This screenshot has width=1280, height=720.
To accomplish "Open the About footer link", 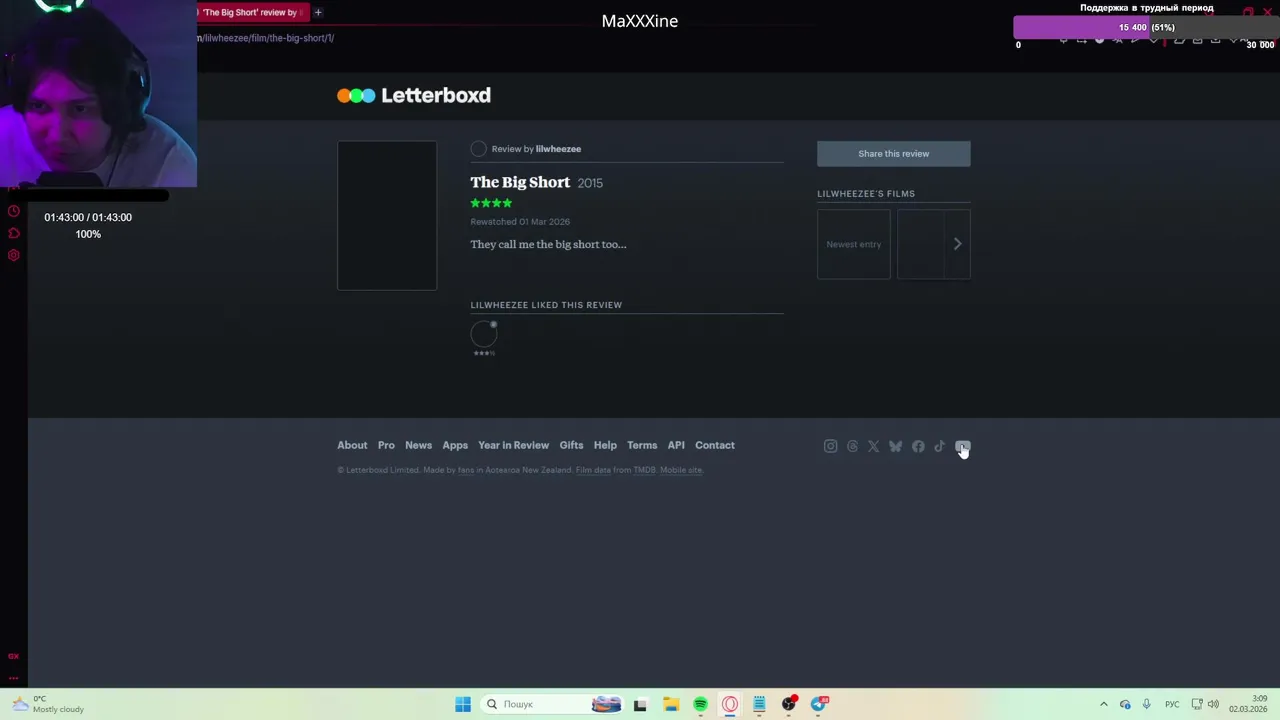I will 352,445.
